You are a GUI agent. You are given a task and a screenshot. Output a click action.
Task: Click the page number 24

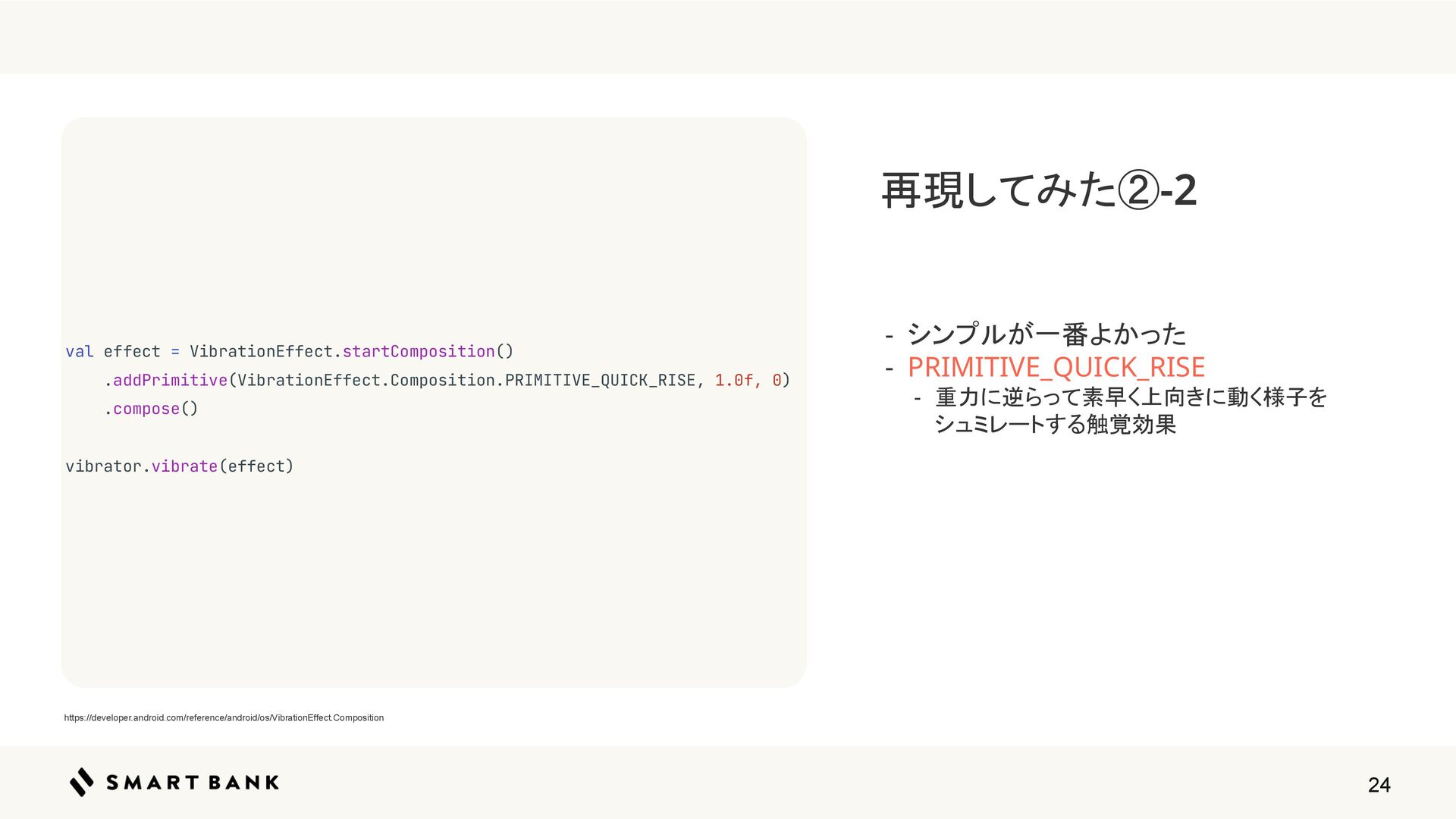[1379, 785]
